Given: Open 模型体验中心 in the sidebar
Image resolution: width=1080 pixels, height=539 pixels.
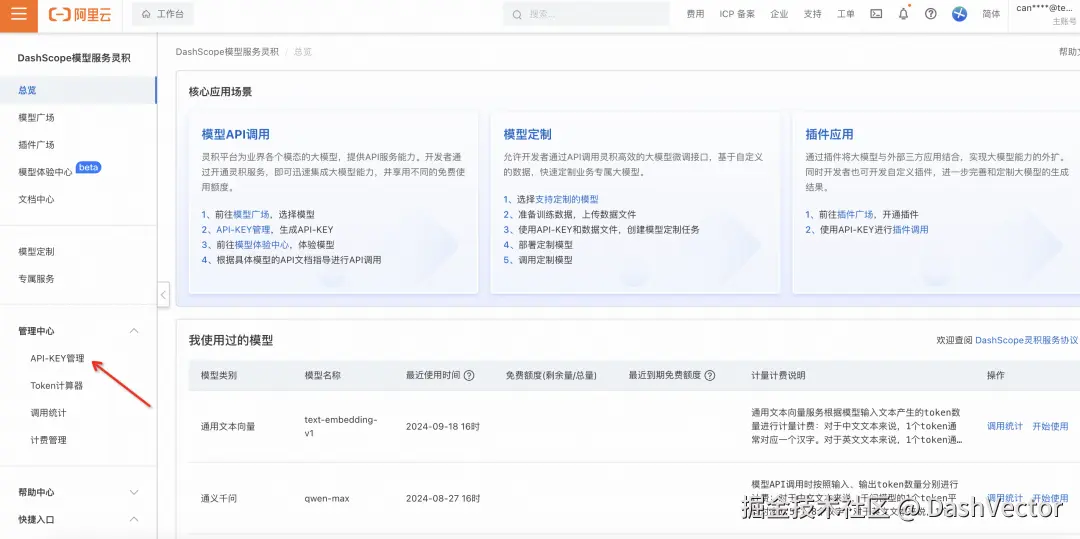Looking at the screenshot, I should 45,172.
